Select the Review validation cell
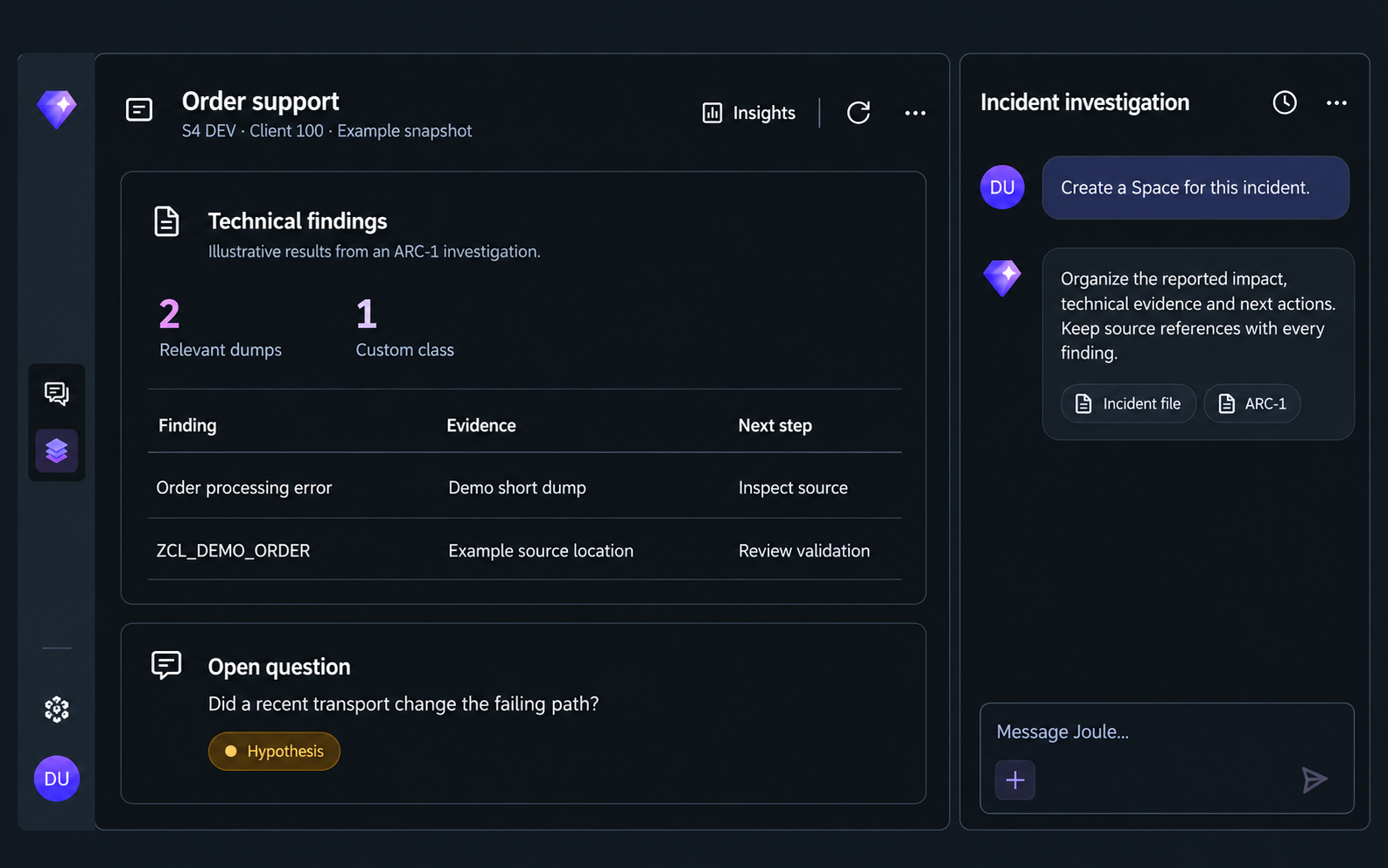The height and width of the screenshot is (868, 1388). pos(804,550)
